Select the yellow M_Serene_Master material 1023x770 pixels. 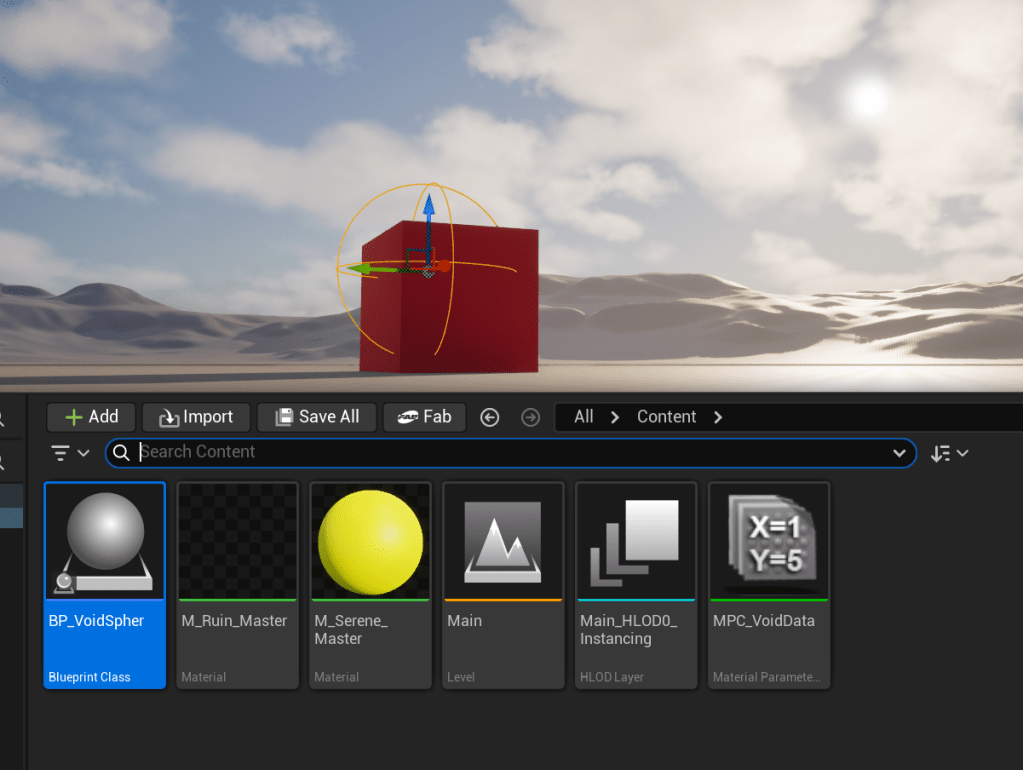click(x=370, y=542)
